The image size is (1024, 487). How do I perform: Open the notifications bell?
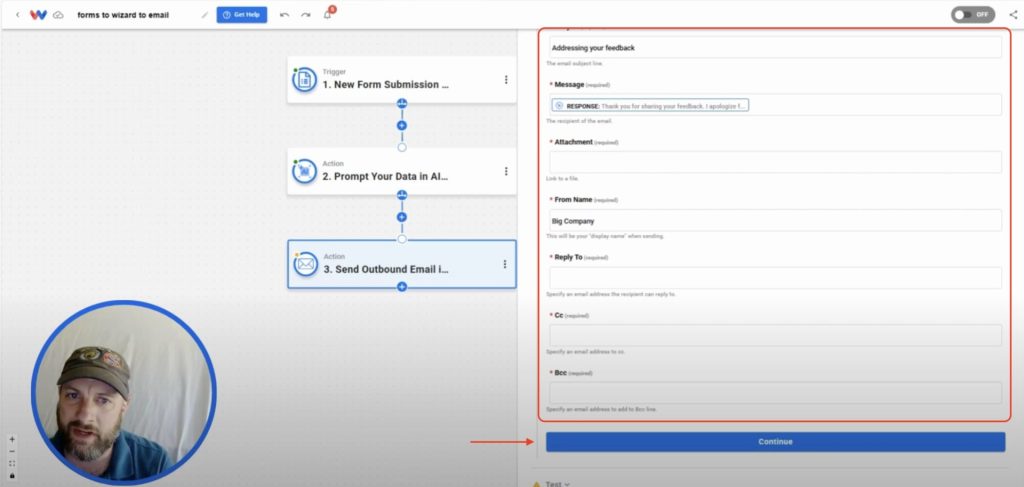[328, 14]
